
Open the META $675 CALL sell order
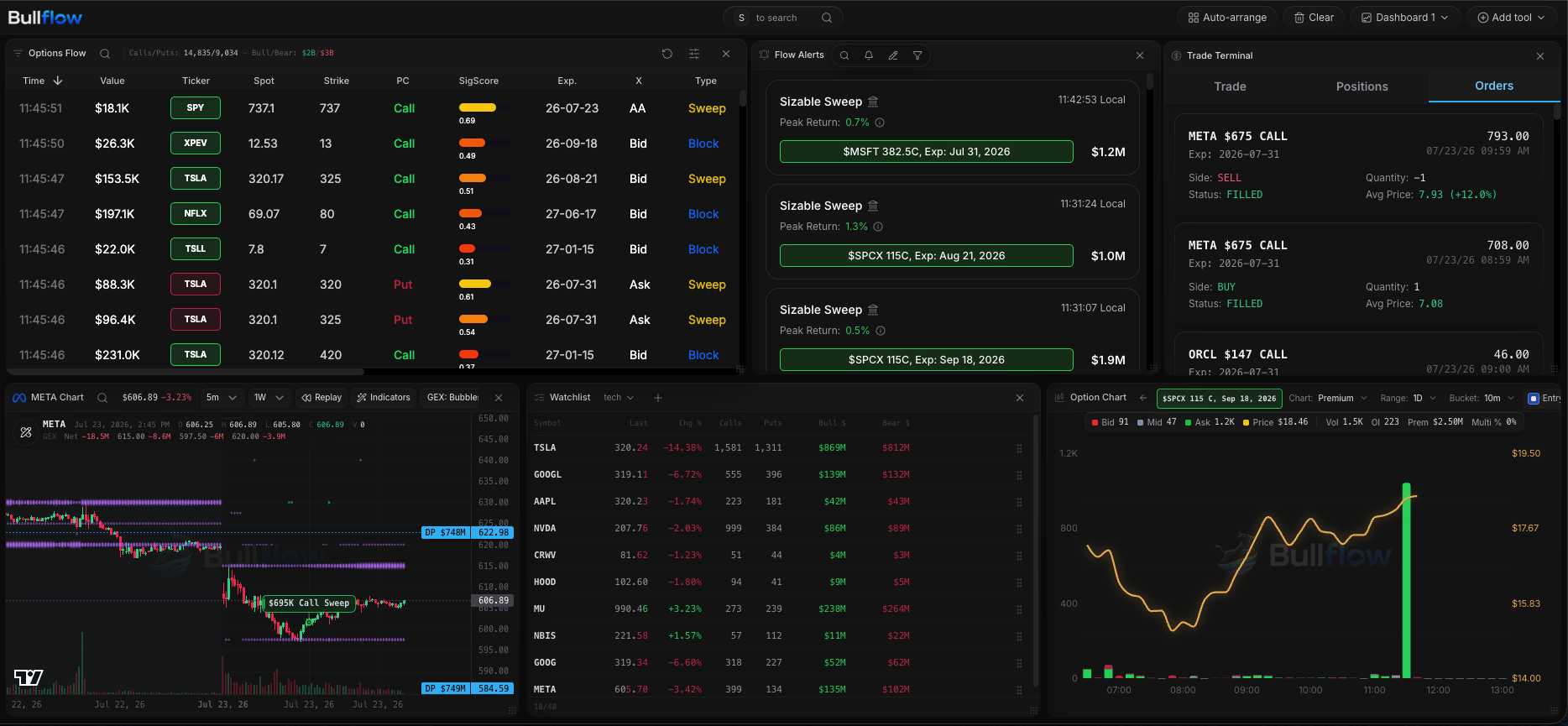pyautogui.click(x=1358, y=165)
